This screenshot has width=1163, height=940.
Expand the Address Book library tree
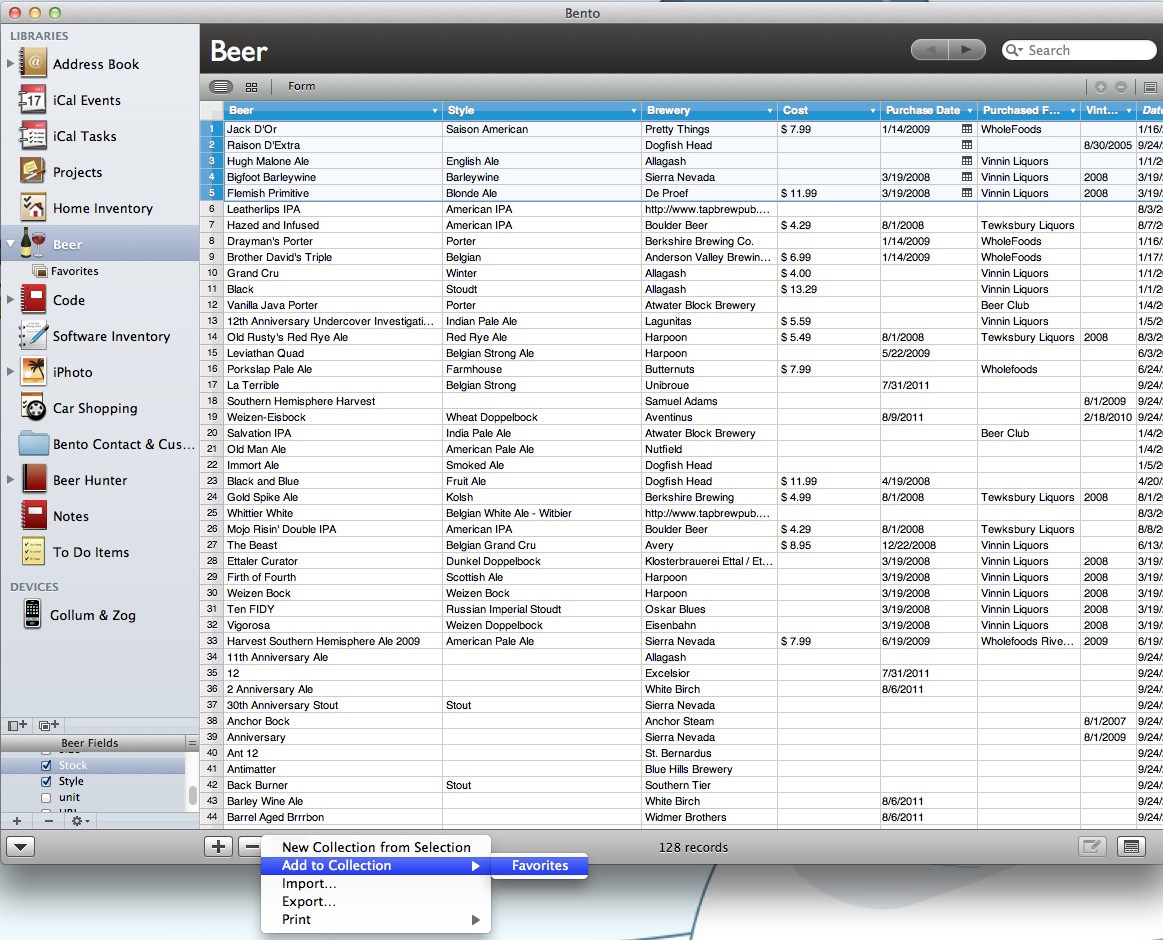click(x=10, y=64)
